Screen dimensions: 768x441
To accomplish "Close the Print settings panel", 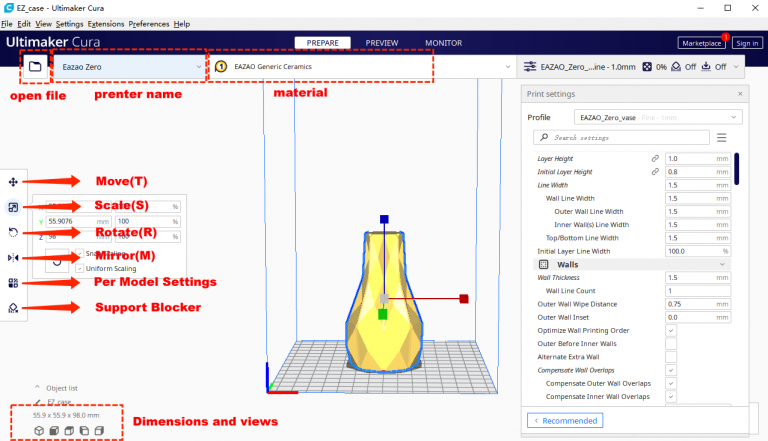I will (x=740, y=94).
